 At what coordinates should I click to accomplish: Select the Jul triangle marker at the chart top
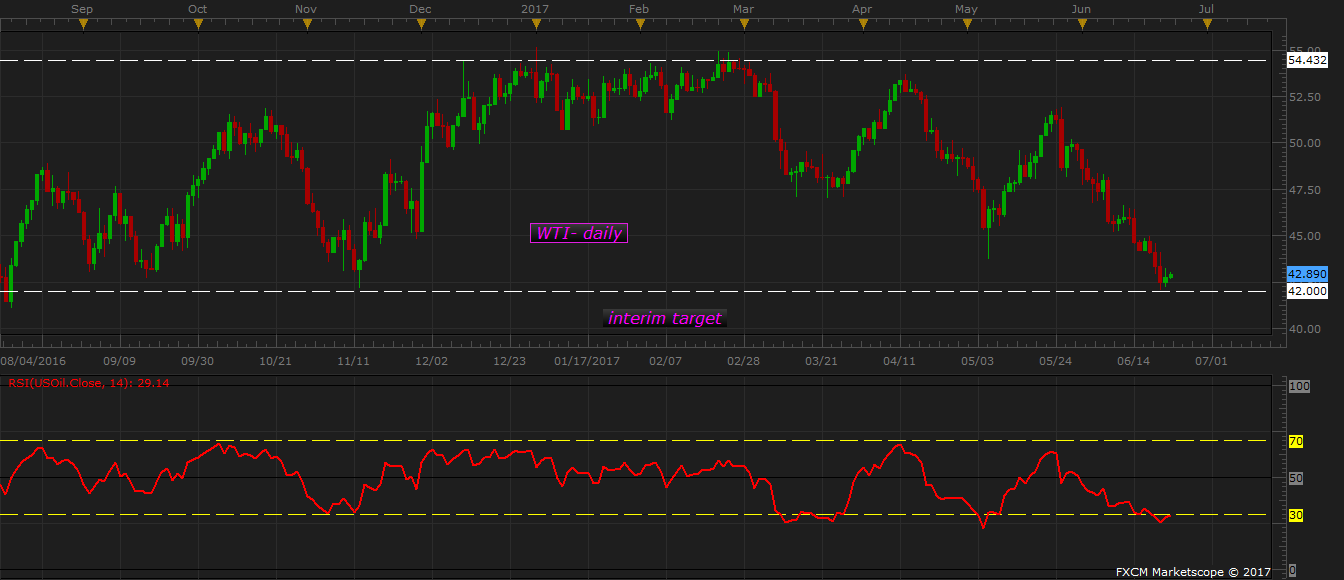point(1207,25)
